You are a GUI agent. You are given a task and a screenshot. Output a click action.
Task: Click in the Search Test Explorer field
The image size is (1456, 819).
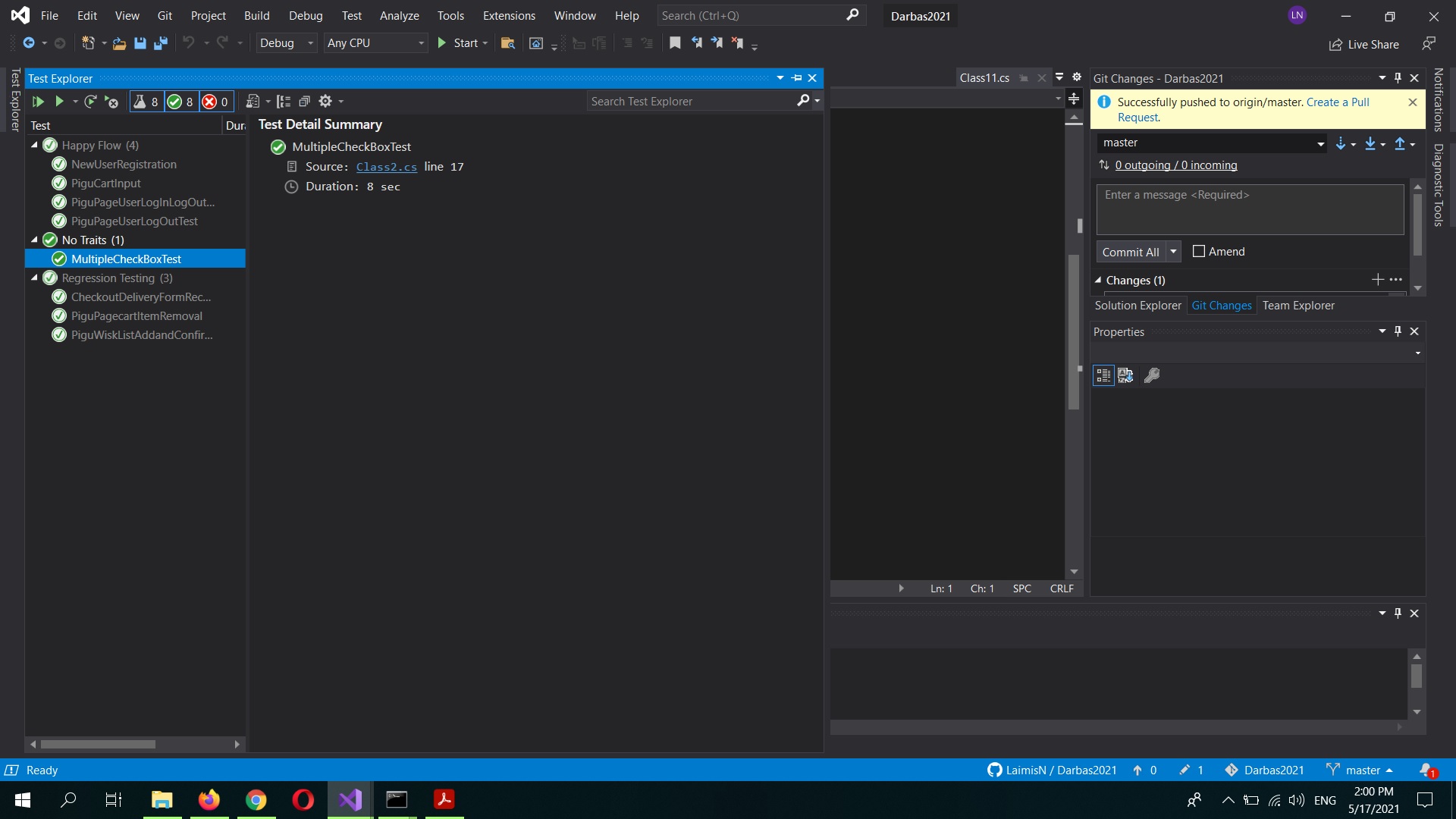(690, 102)
